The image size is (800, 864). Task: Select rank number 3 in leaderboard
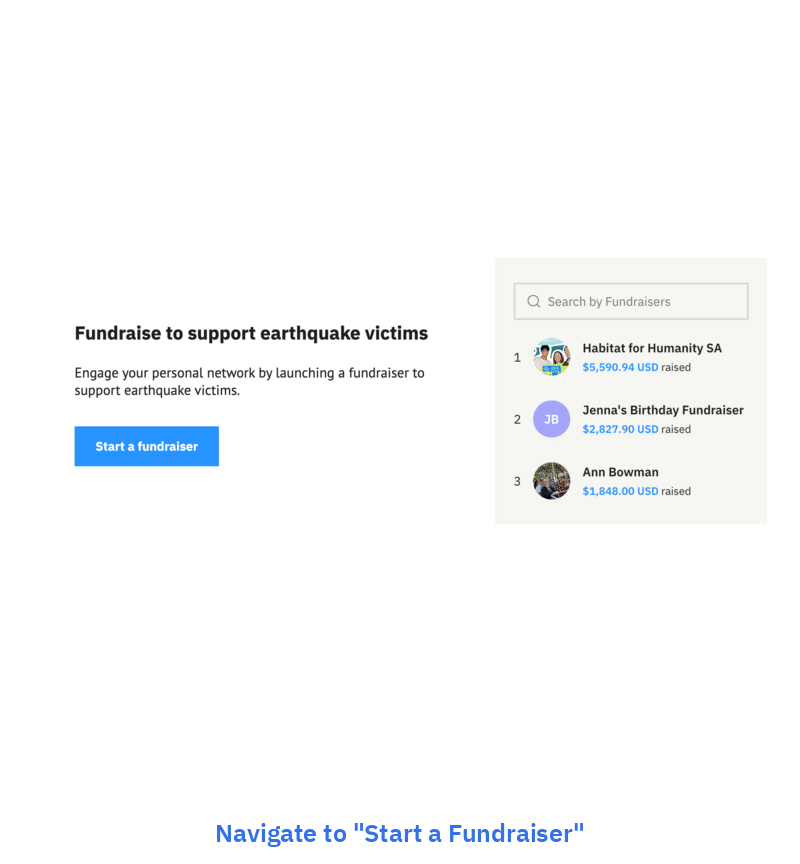(x=517, y=482)
